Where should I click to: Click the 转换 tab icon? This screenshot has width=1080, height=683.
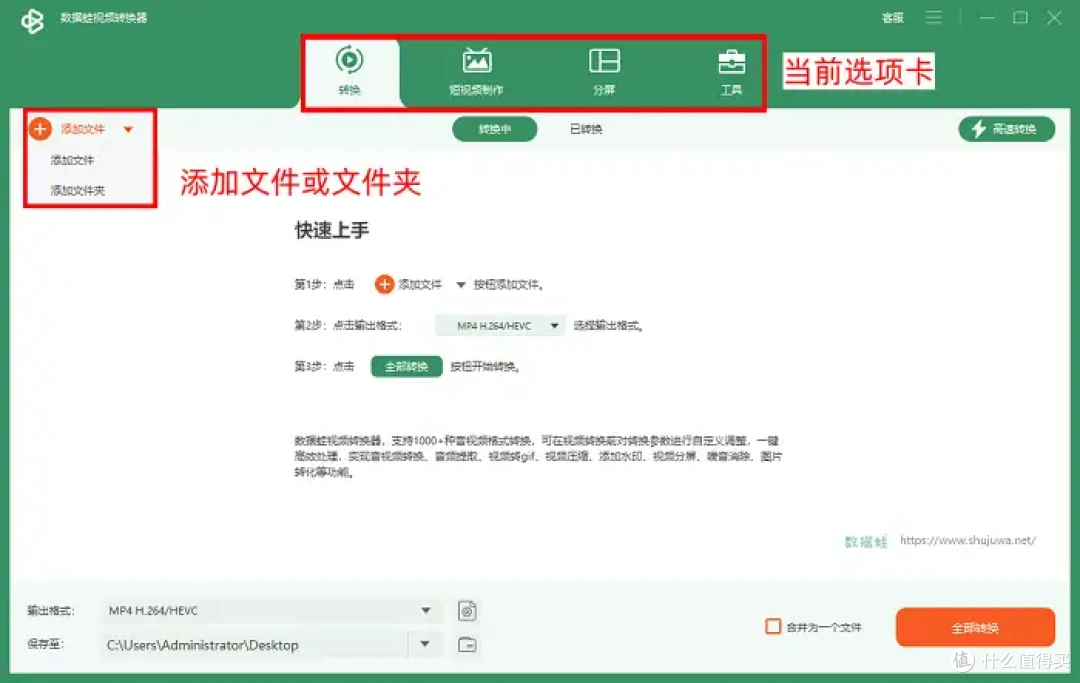pos(350,61)
